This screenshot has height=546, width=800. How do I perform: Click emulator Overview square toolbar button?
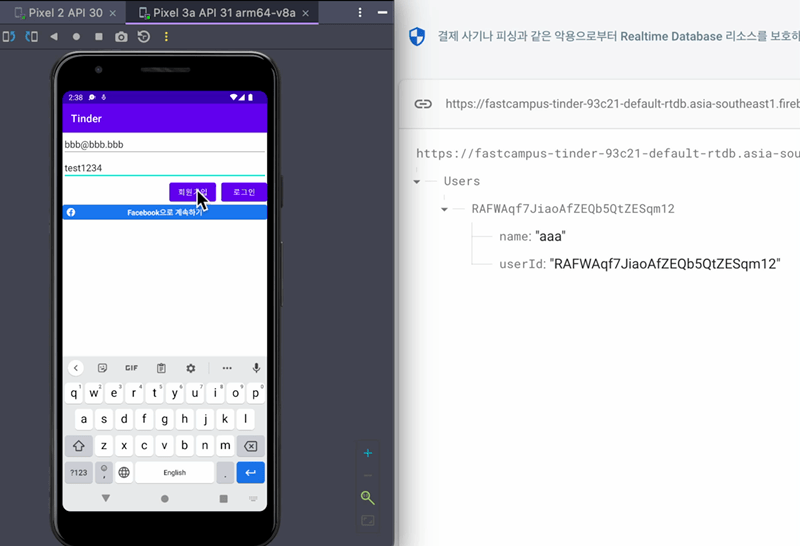click(98, 37)
